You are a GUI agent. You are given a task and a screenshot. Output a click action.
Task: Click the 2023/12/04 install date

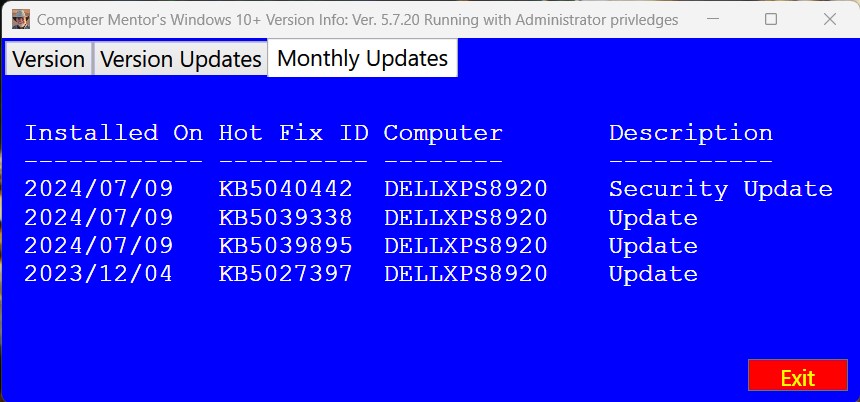tap(99, 274)
